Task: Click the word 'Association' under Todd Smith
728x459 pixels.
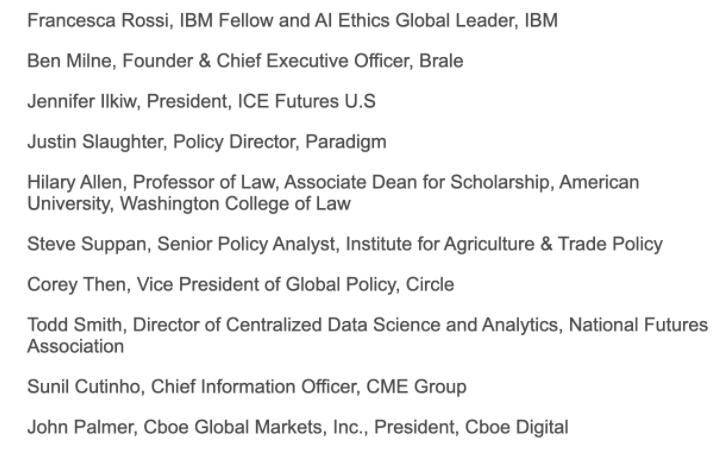Action: pos(76,347)
